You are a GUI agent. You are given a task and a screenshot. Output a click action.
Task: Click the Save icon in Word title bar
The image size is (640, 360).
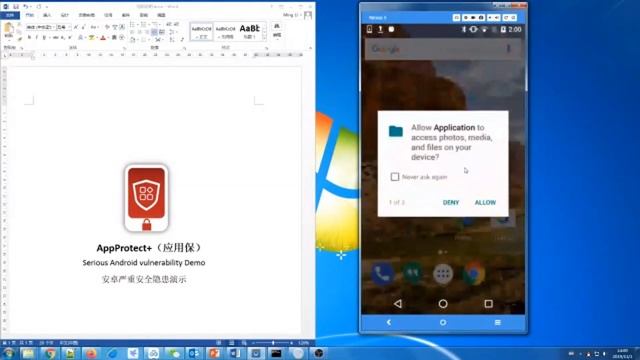click(x=16, y=7)
